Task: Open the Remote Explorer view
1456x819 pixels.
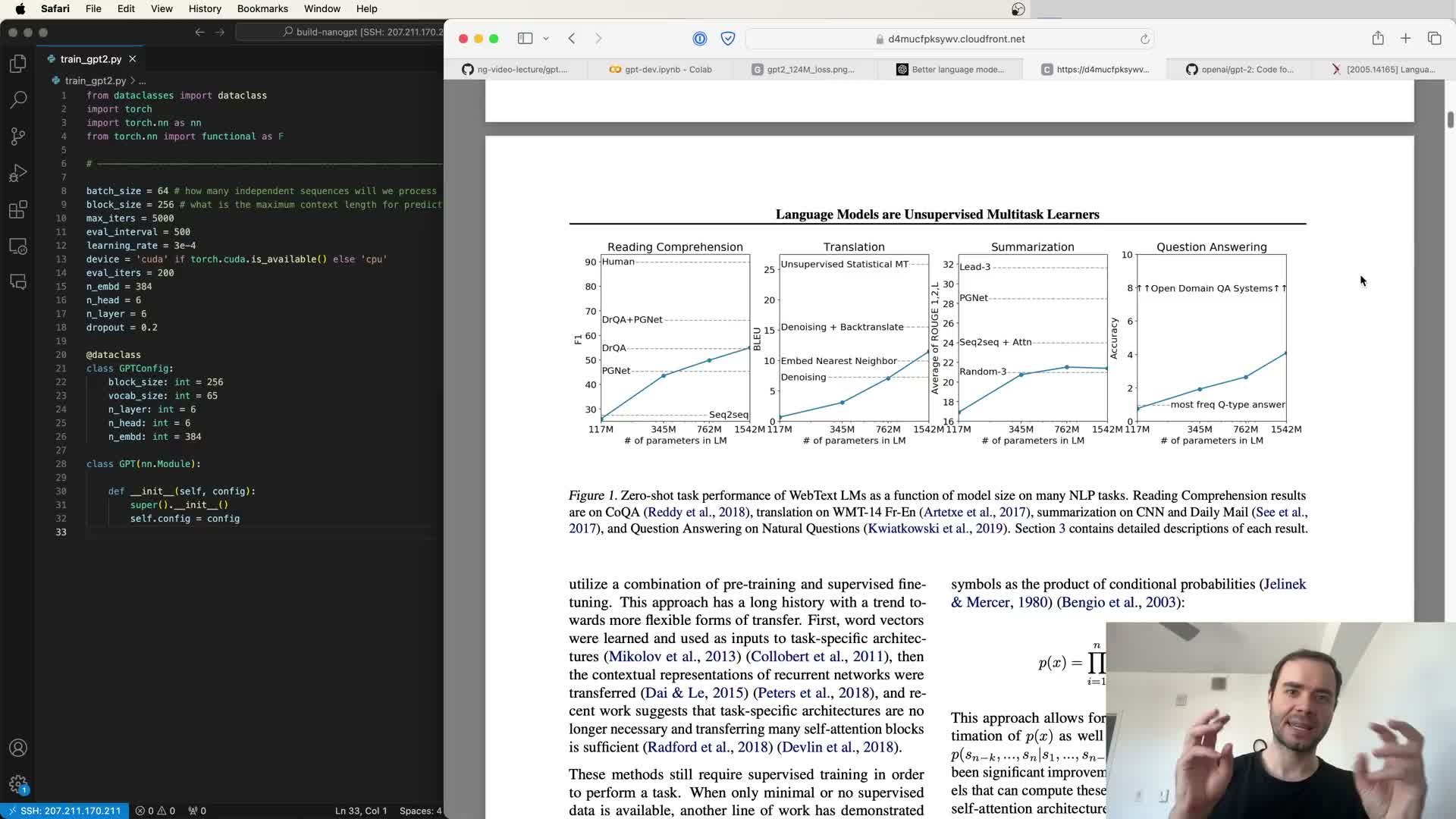Action: (x=18, y=246)
